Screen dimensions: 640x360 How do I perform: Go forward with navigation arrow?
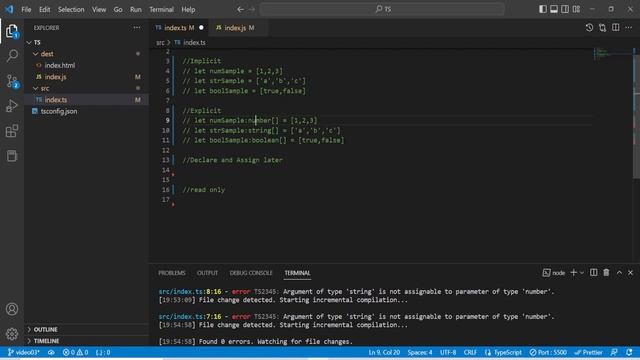click(252, 9)
